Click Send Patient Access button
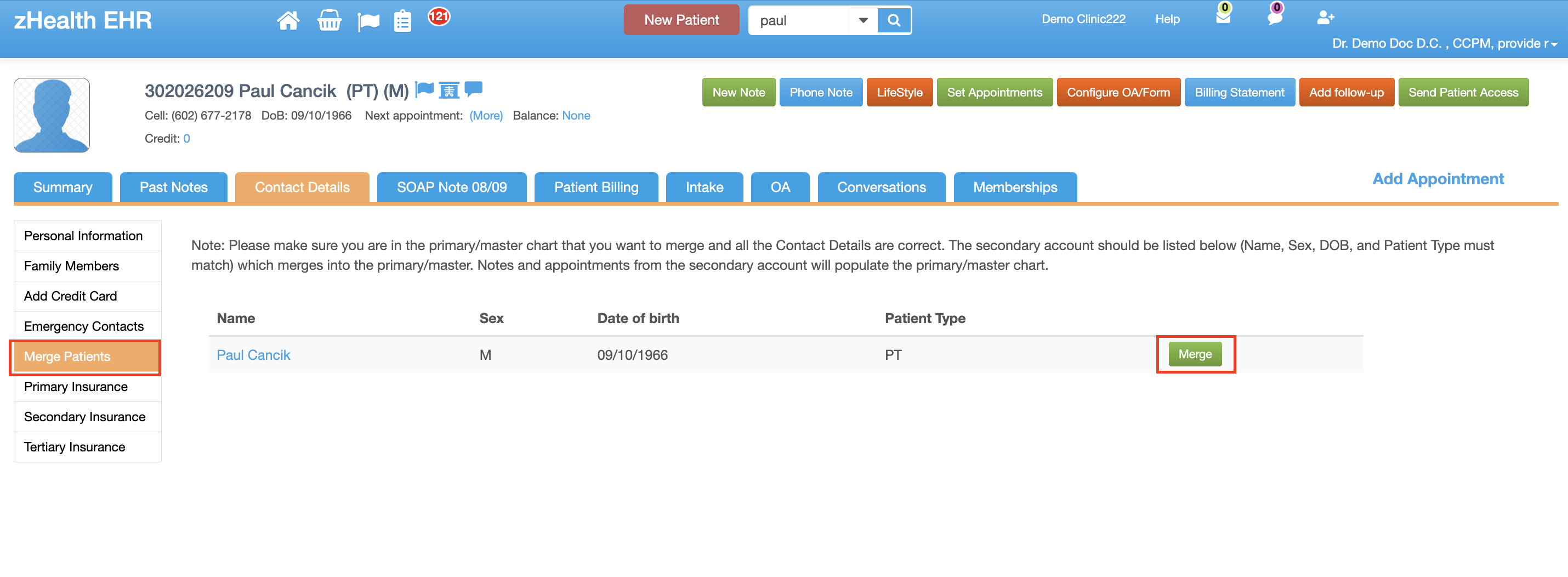Screen dimensions: 1568x577 tap(1463, 93)
